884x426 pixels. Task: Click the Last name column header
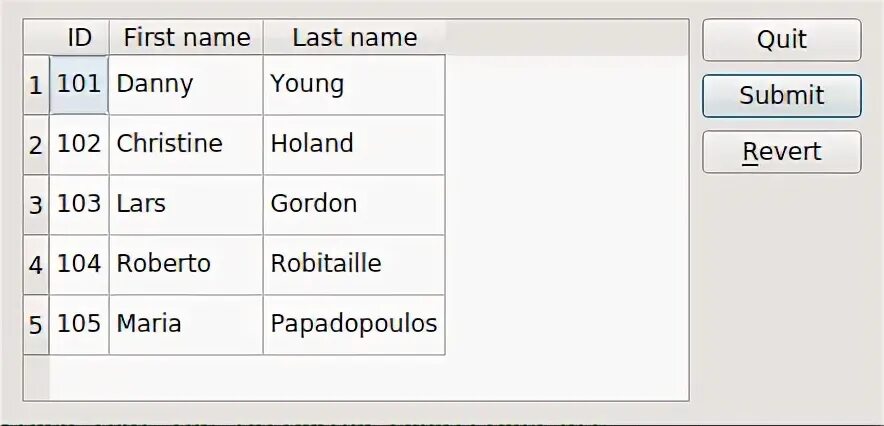(354, 38)
